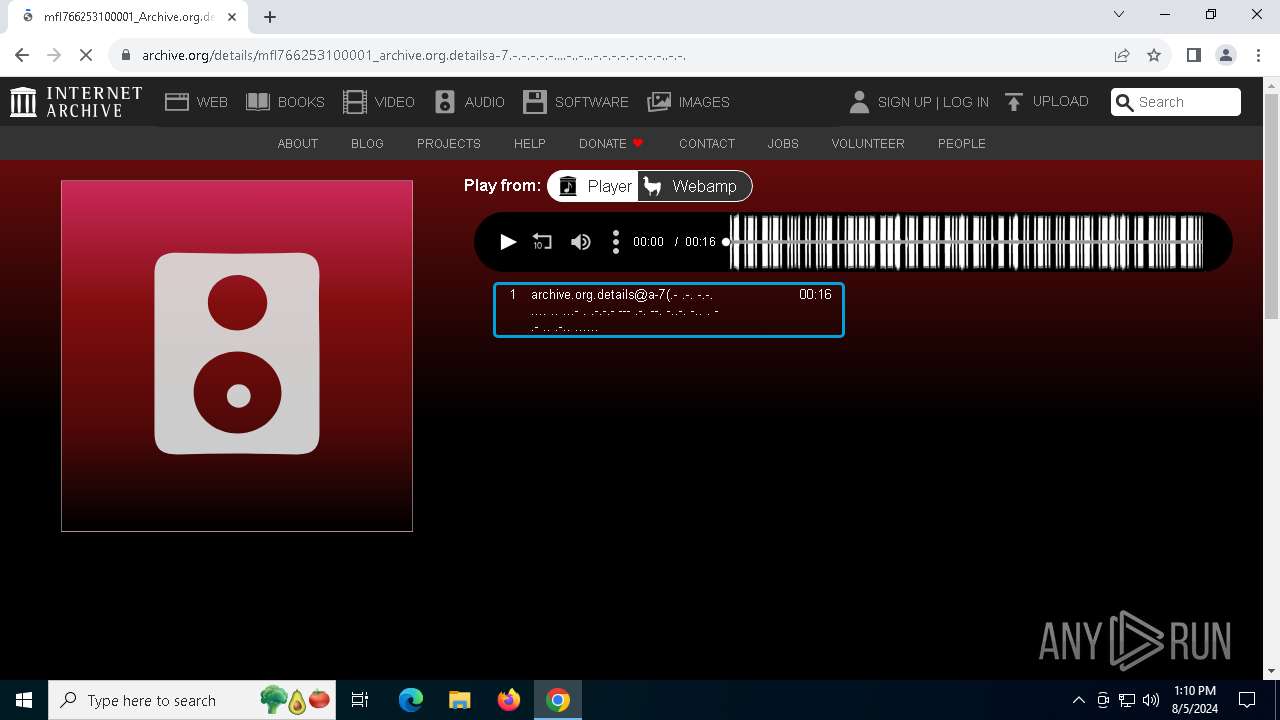This screenshot has width=1280, height=720.
Task: Open the Software section
Action: point(576,102)
